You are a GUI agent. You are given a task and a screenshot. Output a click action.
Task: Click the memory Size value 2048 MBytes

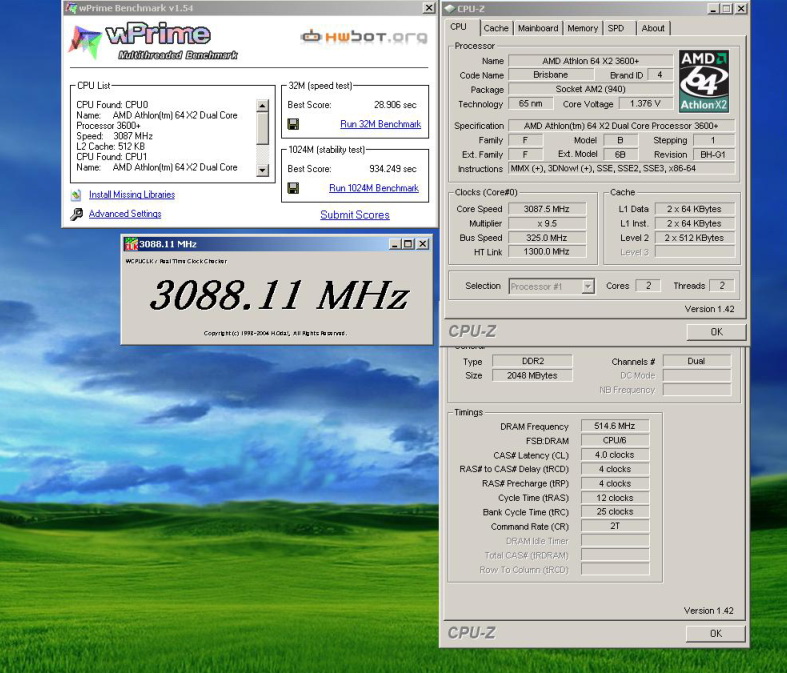pos(533,375)
